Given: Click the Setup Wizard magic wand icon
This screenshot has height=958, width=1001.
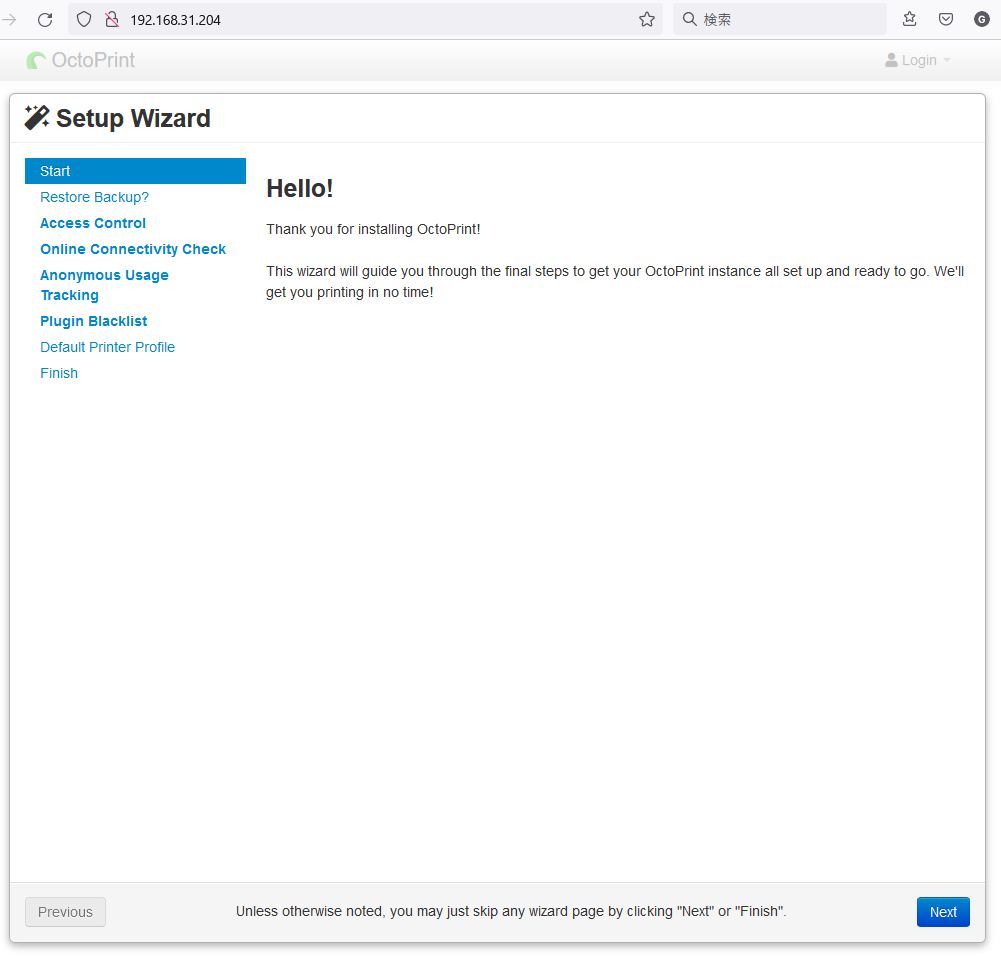Looking at the screenshot, I should click(x=37, y=117).
